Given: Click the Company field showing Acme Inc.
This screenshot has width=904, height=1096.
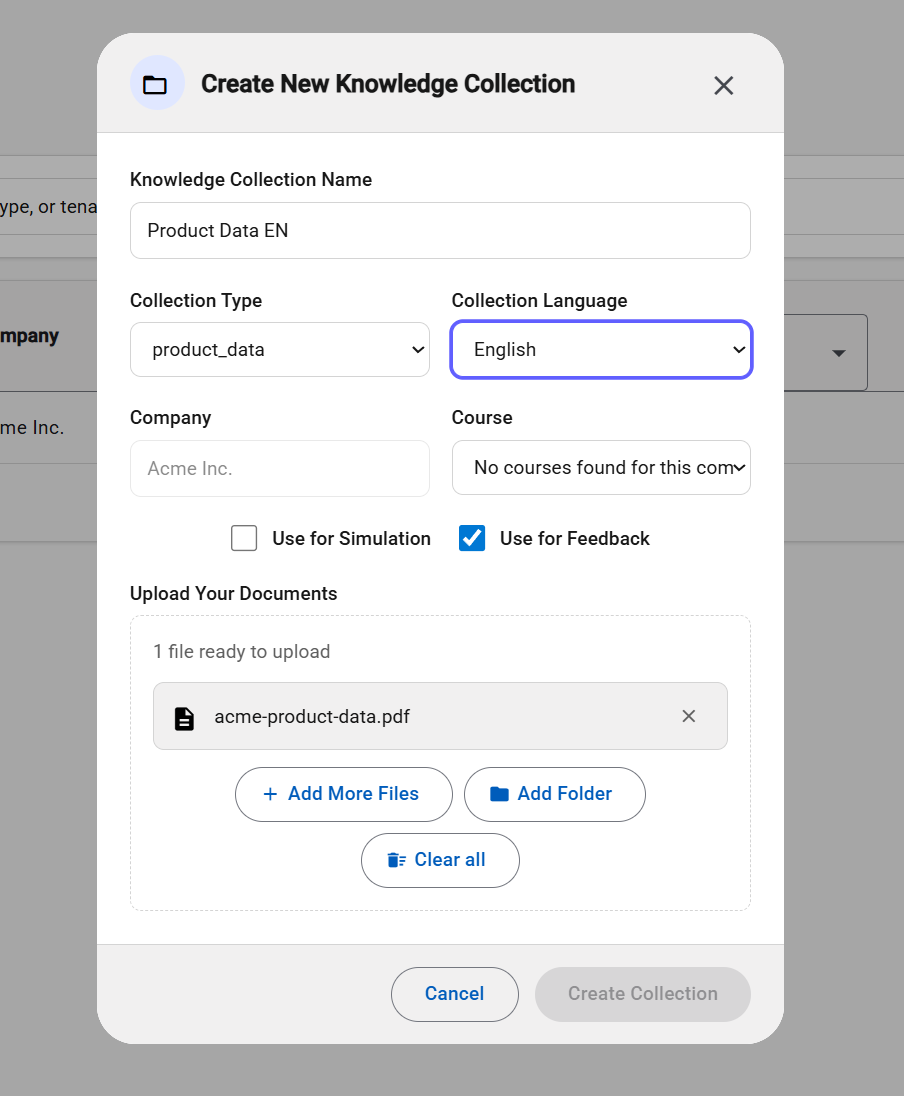Looking at the screenshot, I should tap(280, 468).
